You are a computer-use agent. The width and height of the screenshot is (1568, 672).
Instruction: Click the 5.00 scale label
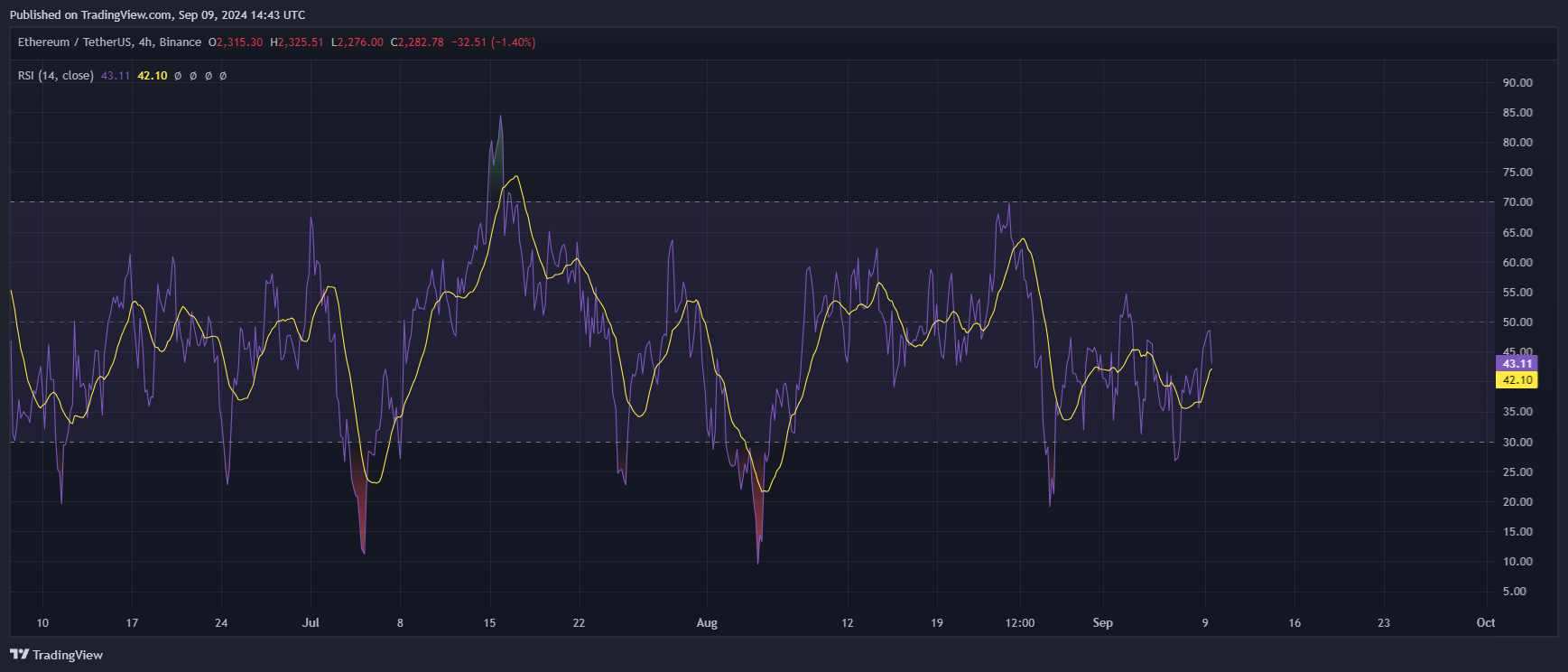(1515, 592)
